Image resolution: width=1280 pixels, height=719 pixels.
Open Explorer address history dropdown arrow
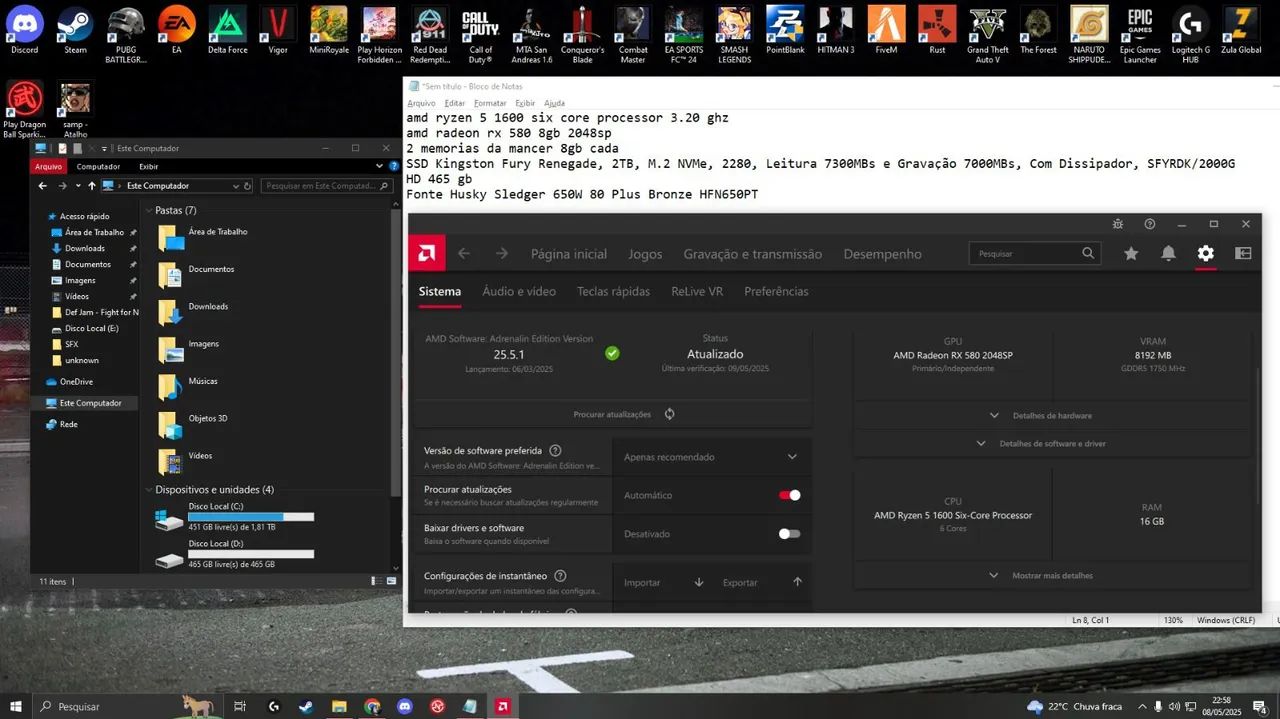[x=236, y=186]
